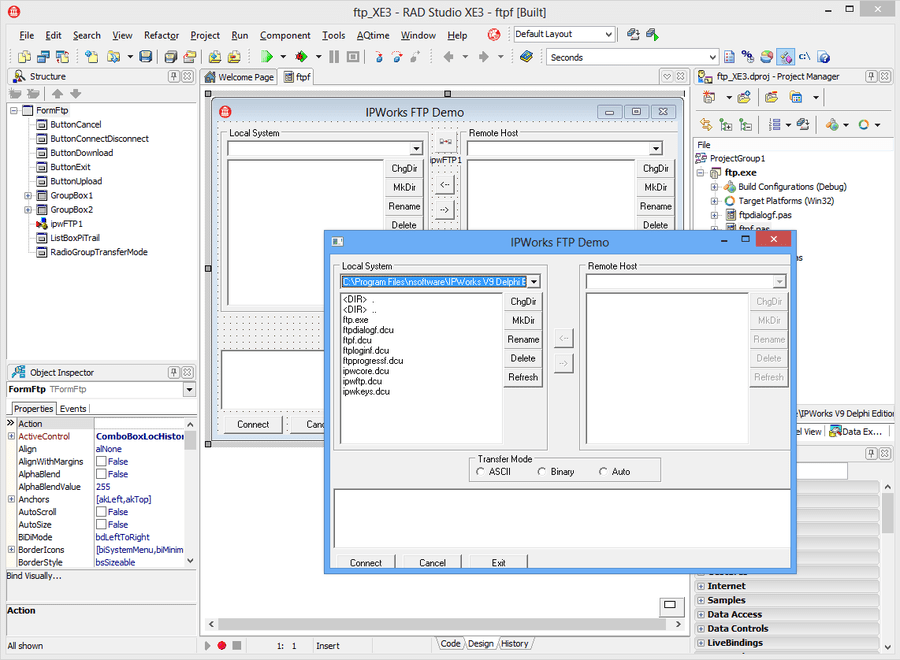Open the Local System path combo box
The width and height of the screenshot is (900, 660).
pyautogui.click(x=533, y=283)
